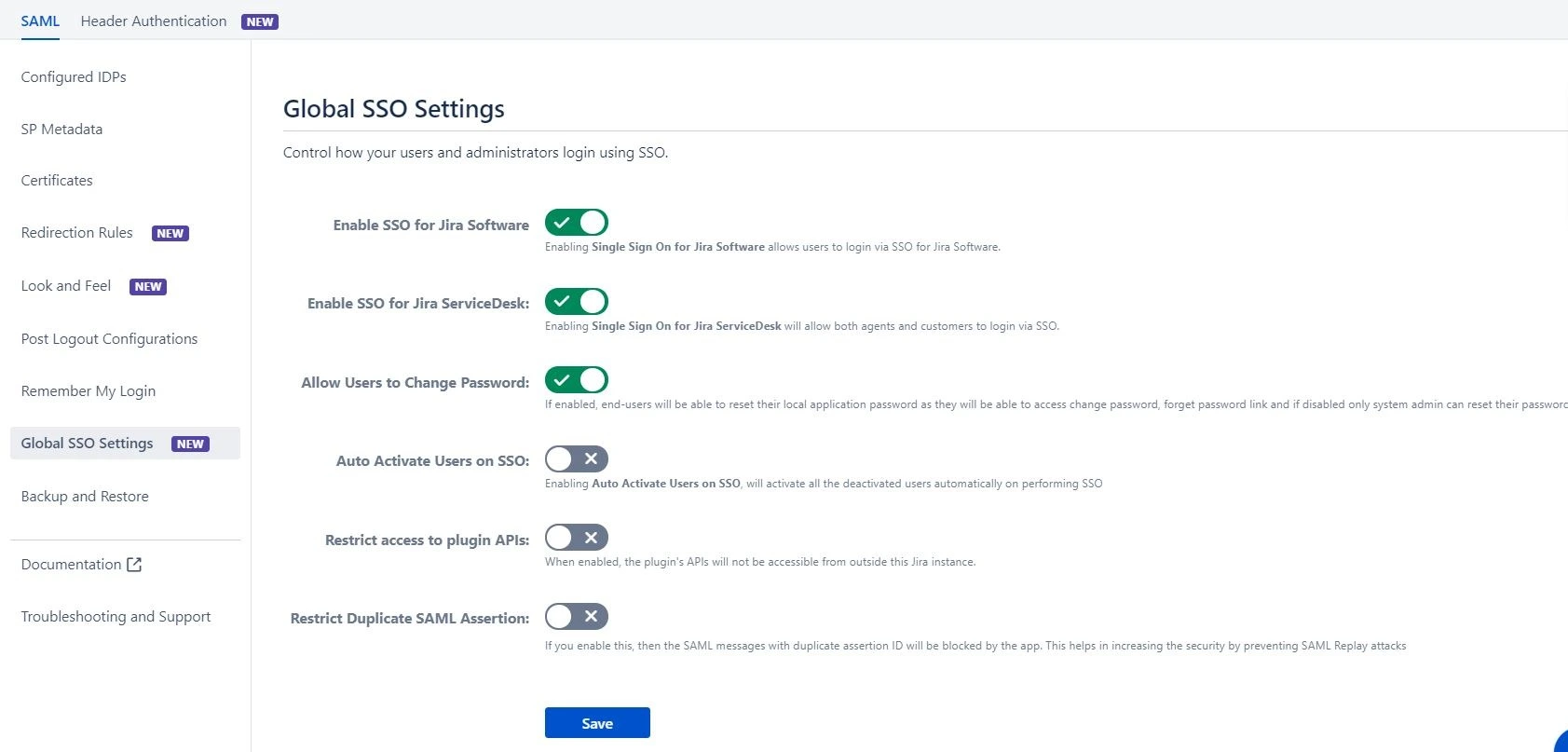Click the Enable SSO for Jira ServiceDesk label
Screen dimensions: 1568x752
(x=418, y=304)
